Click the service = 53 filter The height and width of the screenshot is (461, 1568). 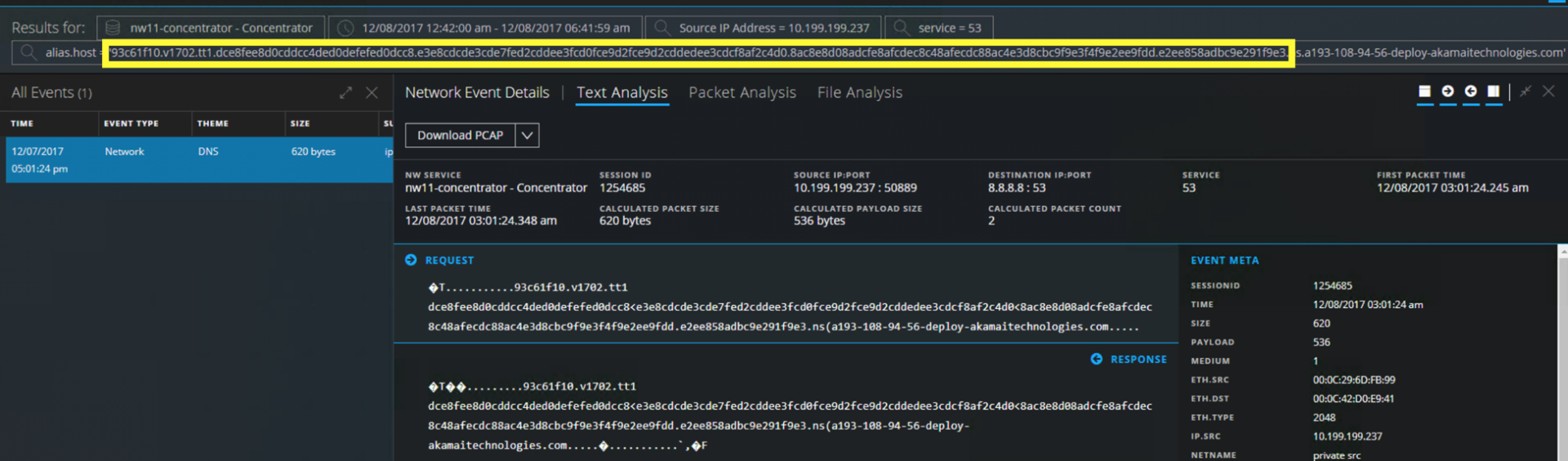pyautogui.click(x=939, y=28)
